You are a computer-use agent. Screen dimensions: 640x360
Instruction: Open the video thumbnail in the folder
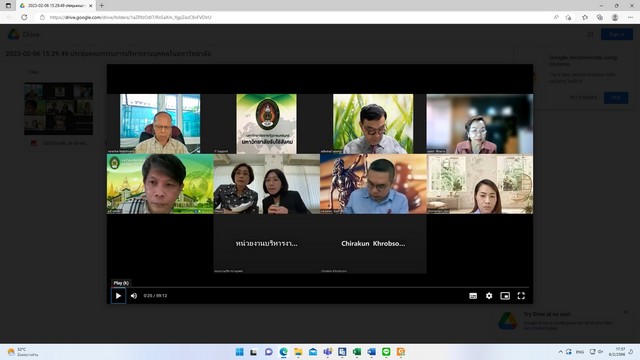pyautogui.click(x=58, y=109)
